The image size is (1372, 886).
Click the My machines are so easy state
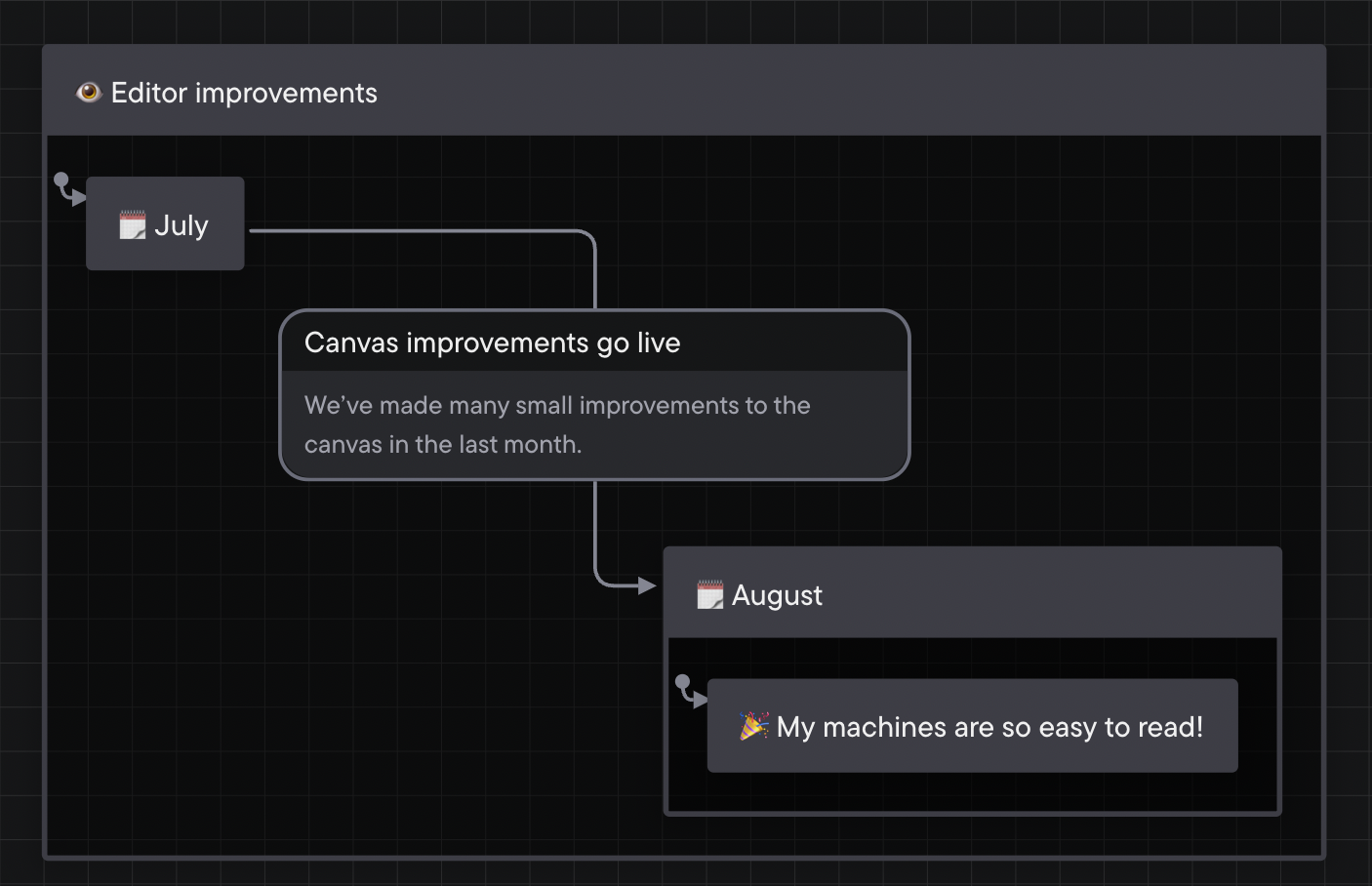click(x=972, y=725)
